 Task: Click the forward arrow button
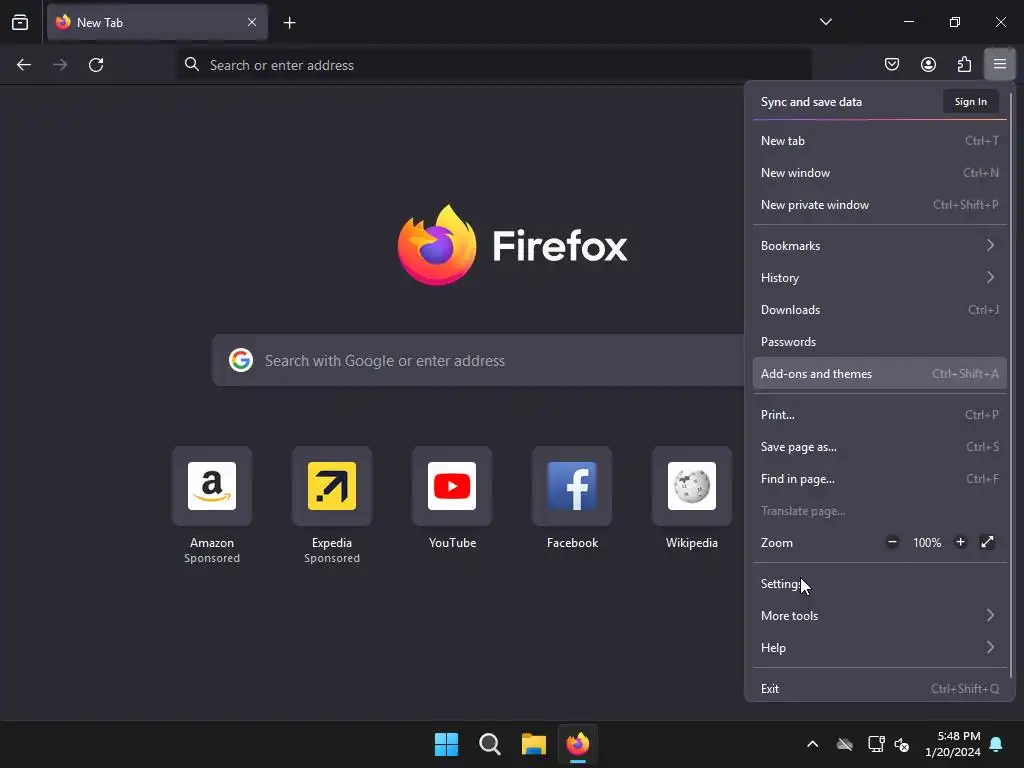point(60,65)
